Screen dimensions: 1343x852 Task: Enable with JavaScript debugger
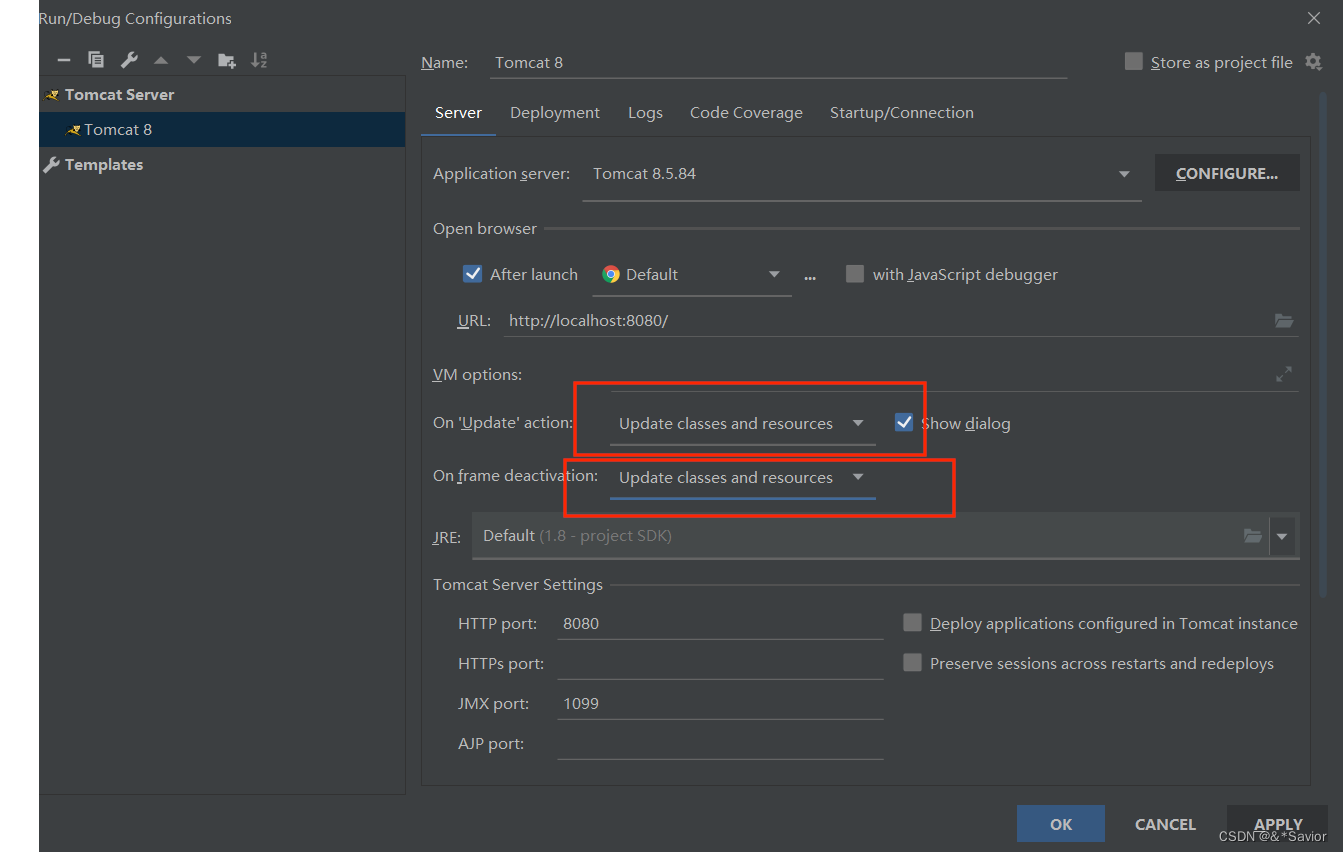point(854,274)
